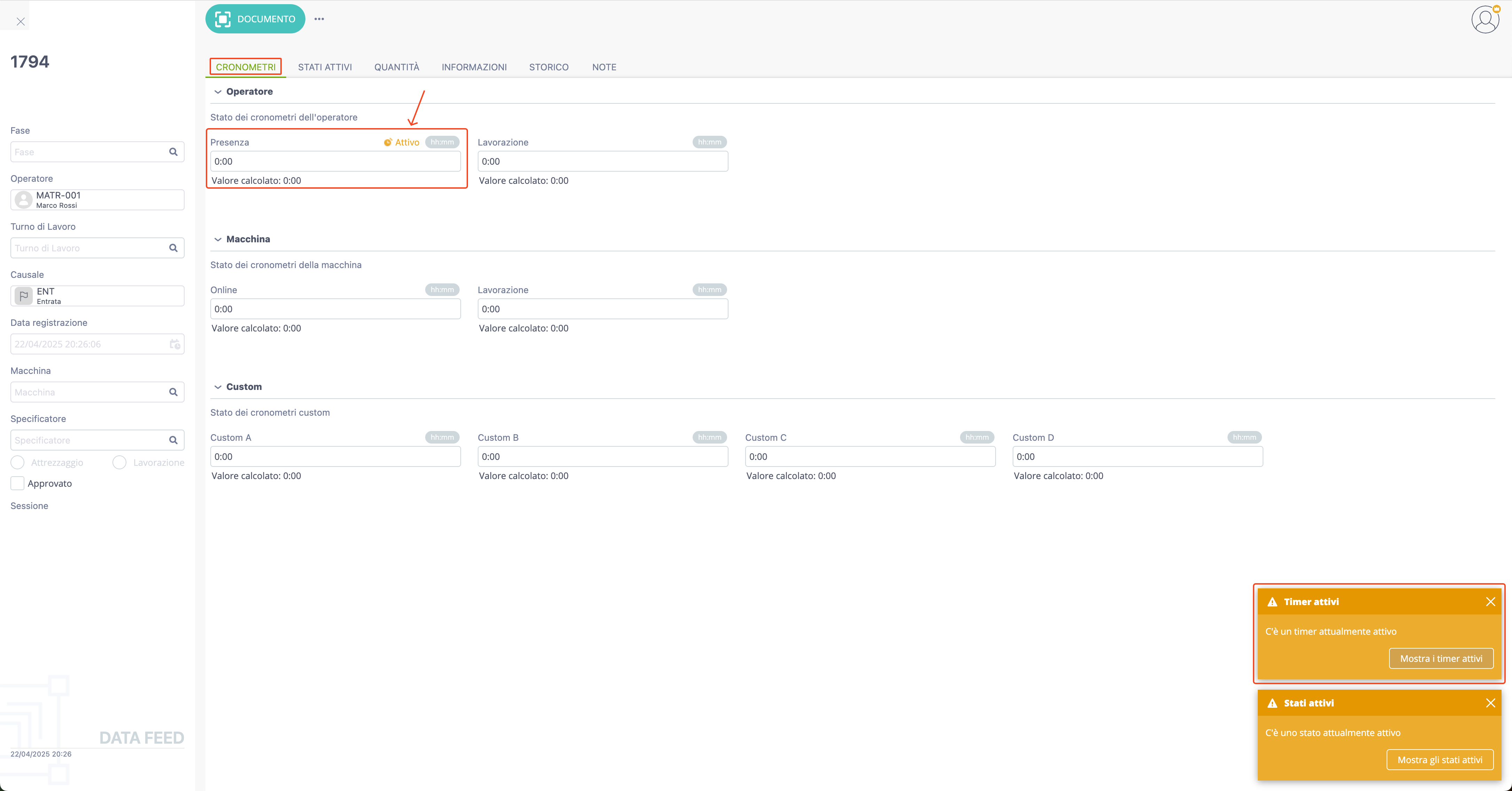Click the hh:mm badge on Presenza
Image resolution: width=1512 pixels, height=791 pixels.
click(x=443, y=143)
